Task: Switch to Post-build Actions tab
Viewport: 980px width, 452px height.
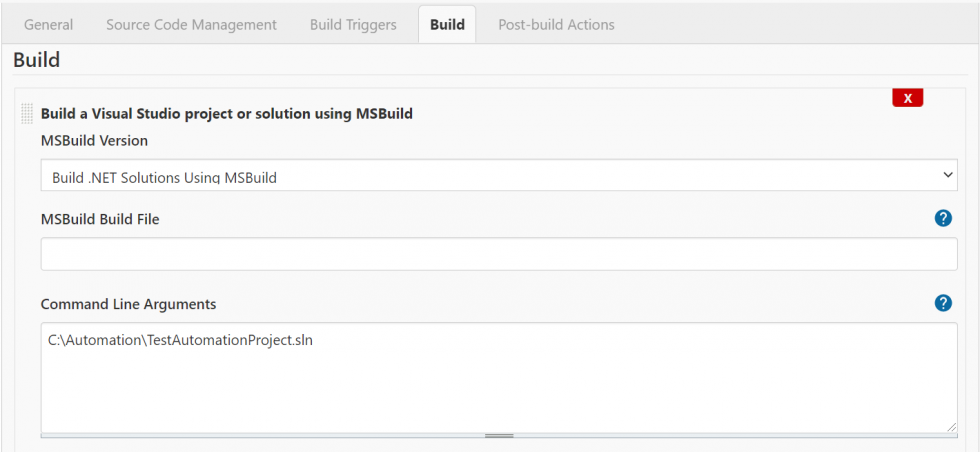Action: pyautogui.click(x=556, y=24)
